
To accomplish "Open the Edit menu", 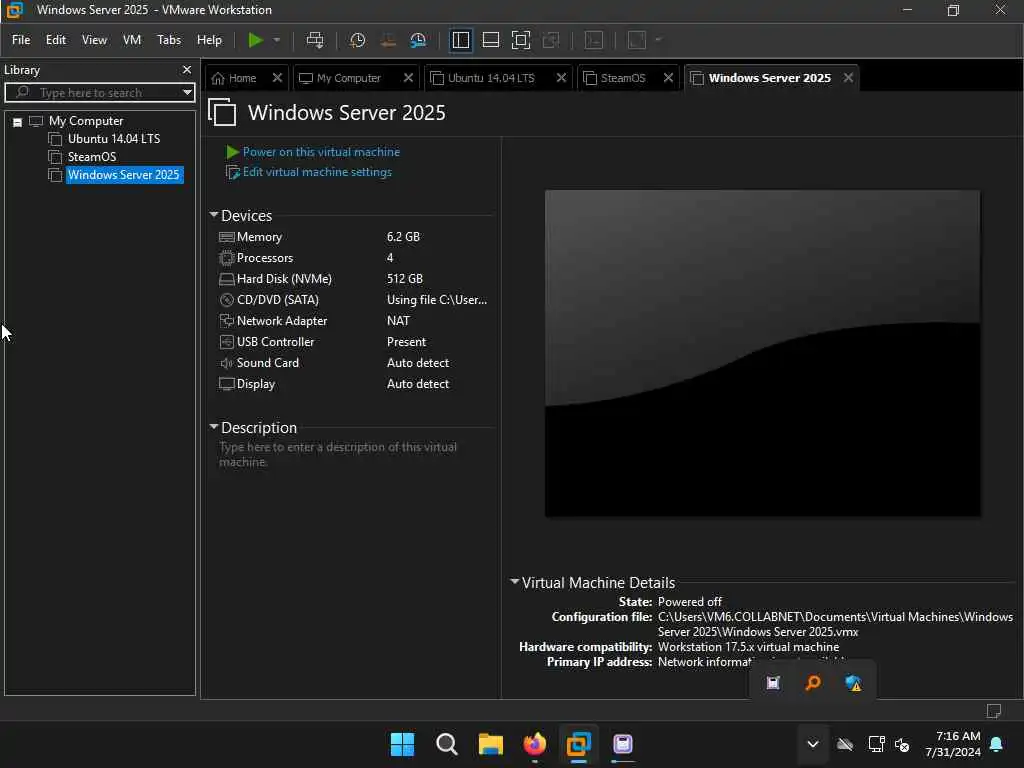I will click(x=56, y=40).
